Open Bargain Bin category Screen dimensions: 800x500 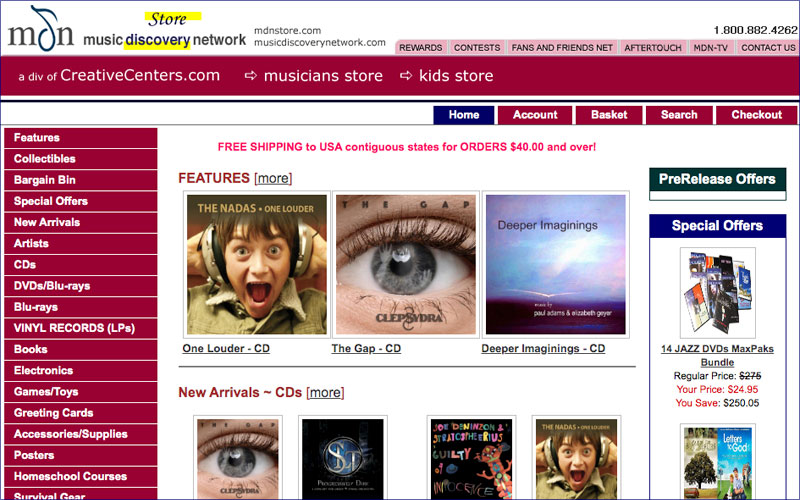pyautogui.click(x=81, y=180)
